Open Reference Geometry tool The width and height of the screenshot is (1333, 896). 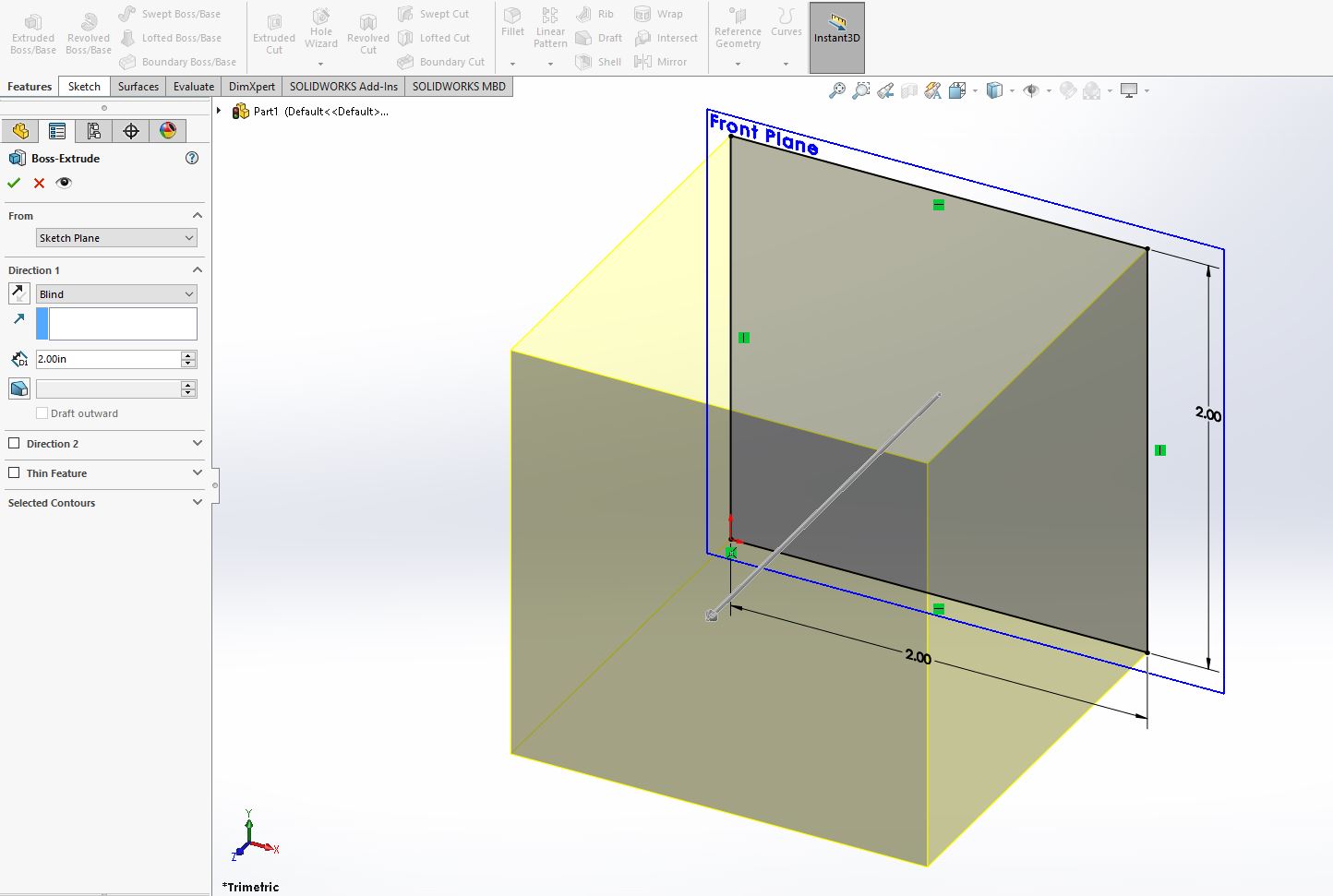tap(736, 26)
